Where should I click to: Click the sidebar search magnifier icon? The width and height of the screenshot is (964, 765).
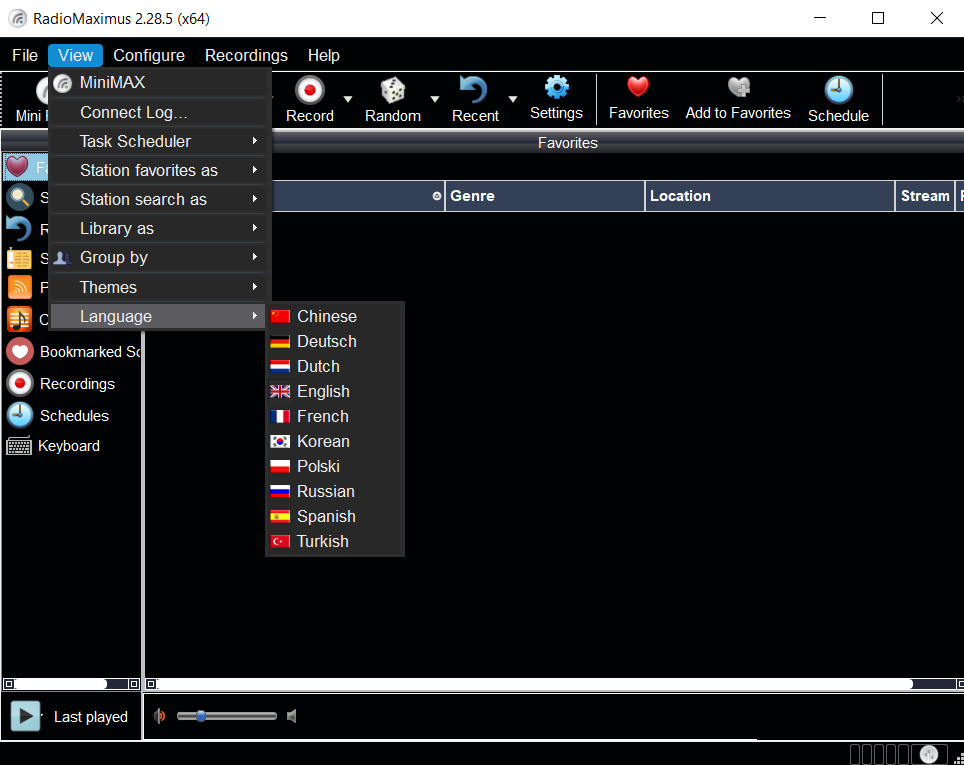[19, 197]
